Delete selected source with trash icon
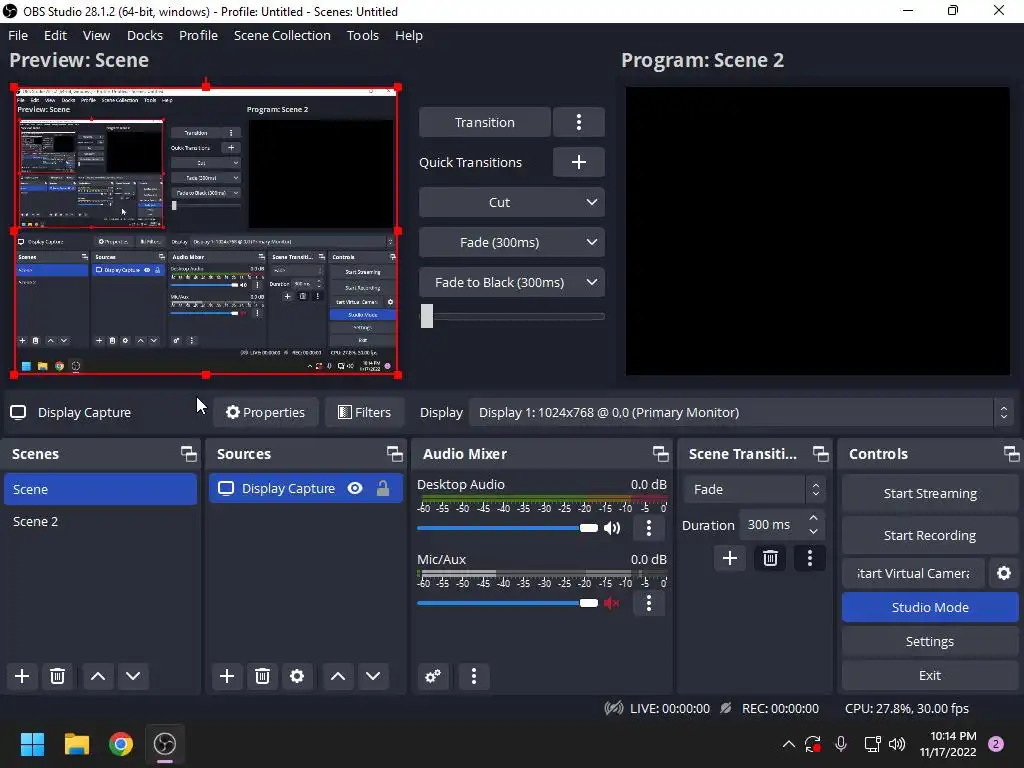This screenshot has height=768, width=1024. (263, 676)
